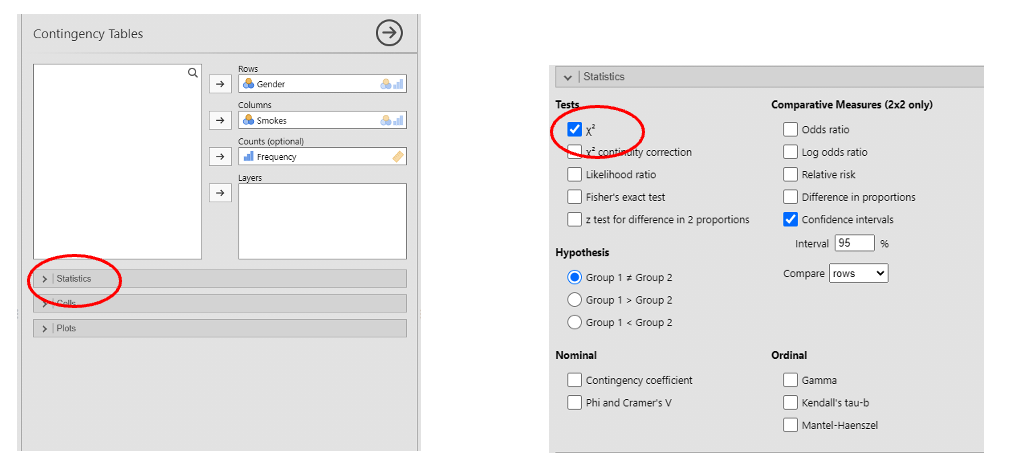Image resolution: width=1009 pixels, height=470 pixels.
Task: Expand the Statistics section on left panel
Action: pyautogui.click(x=220, y=279)
